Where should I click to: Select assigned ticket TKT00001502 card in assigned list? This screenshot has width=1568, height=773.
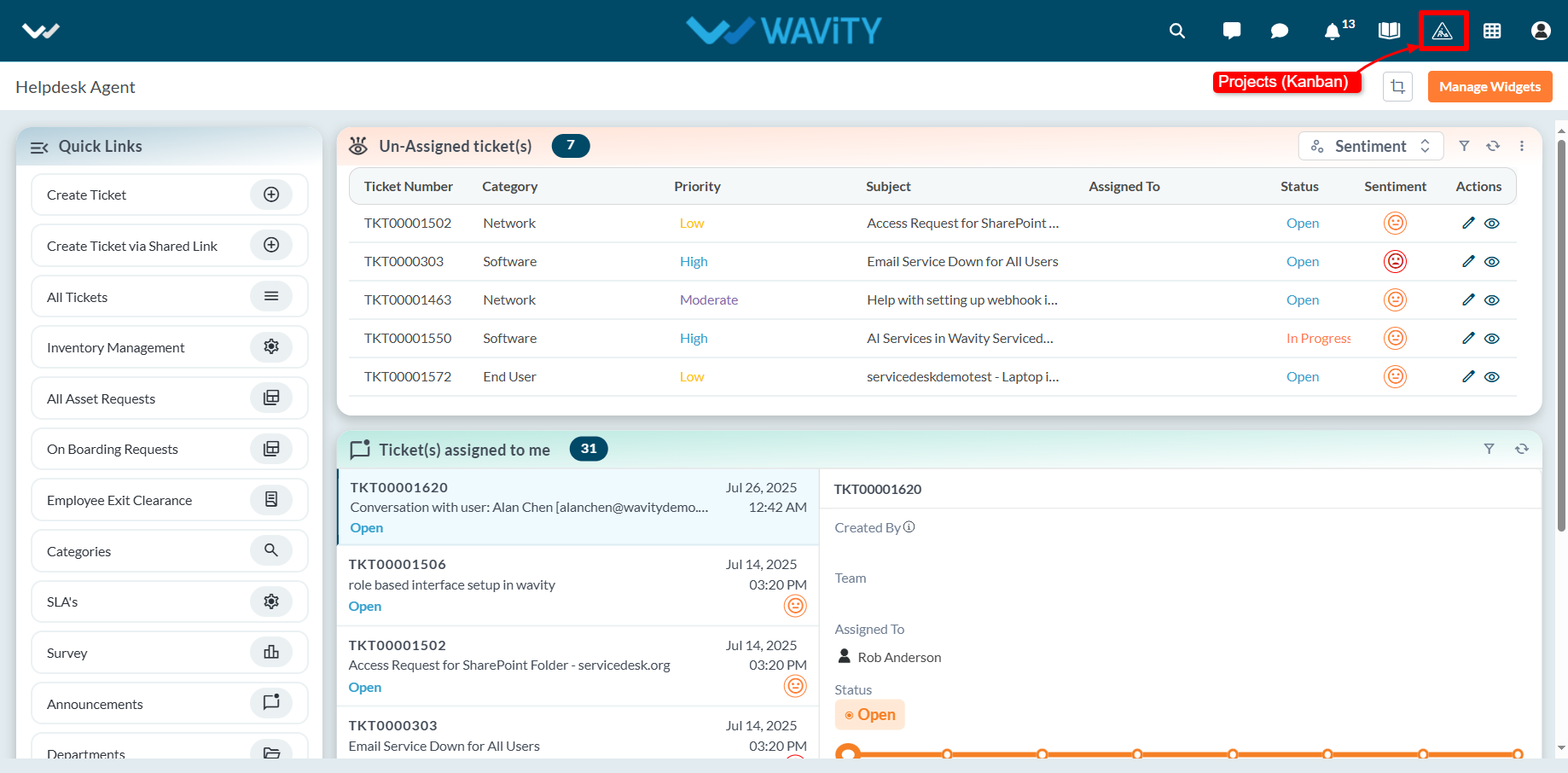coord(578,666)
